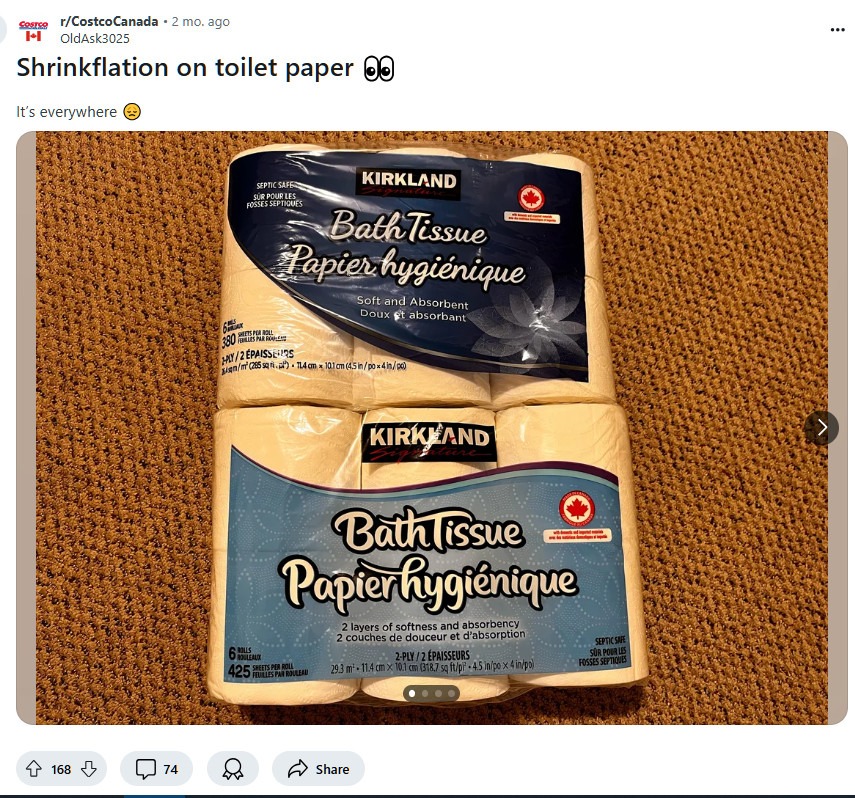Select the third gallery pagination dot
The height and width of the screenshot is (798, 855).
click(x=438, y=694)
